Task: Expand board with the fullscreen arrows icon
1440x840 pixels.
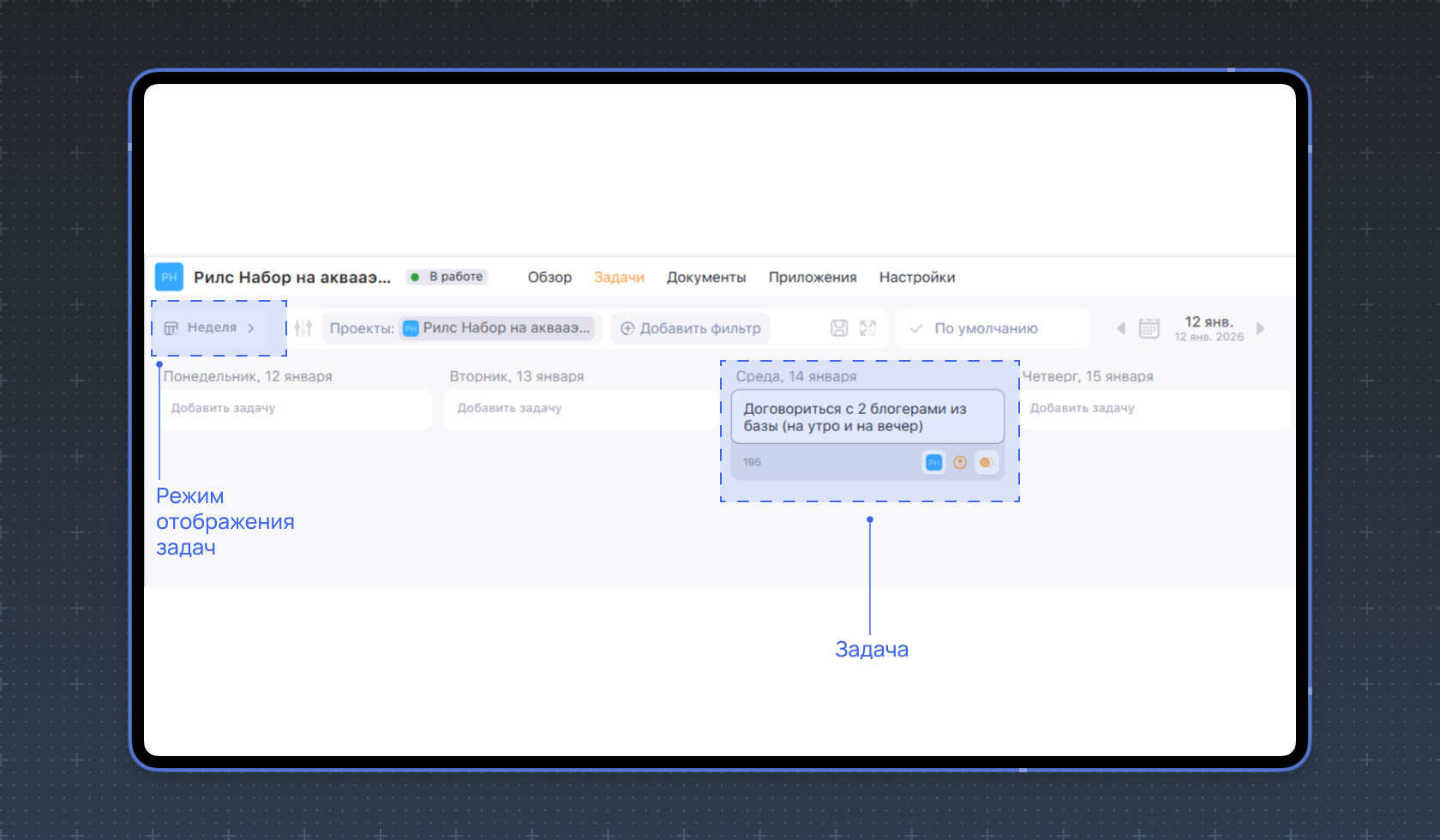Action: click(x=867, y=328)
